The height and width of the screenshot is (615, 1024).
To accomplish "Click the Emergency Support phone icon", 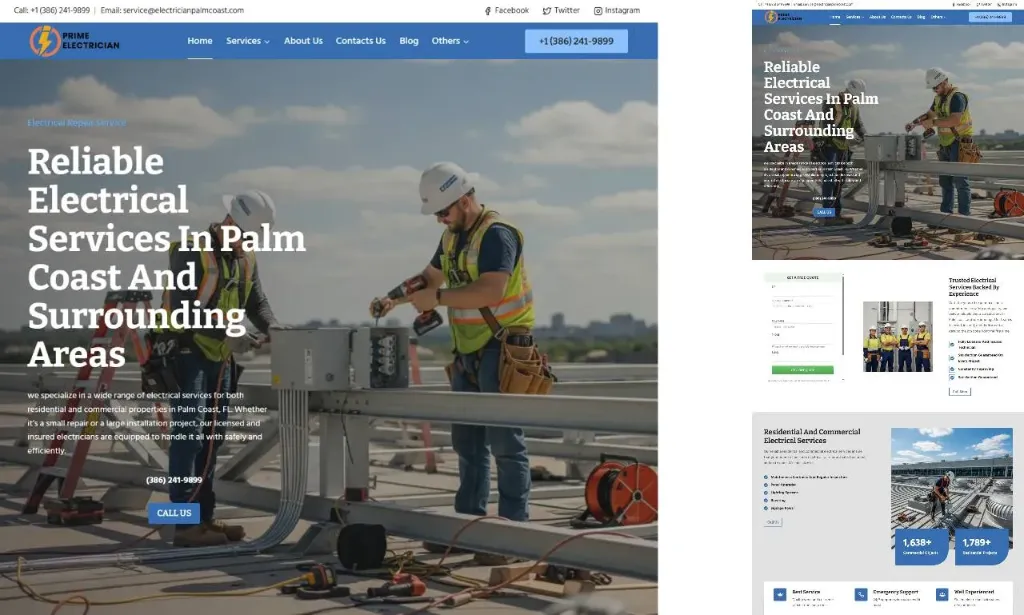I will tap(860, 595).
